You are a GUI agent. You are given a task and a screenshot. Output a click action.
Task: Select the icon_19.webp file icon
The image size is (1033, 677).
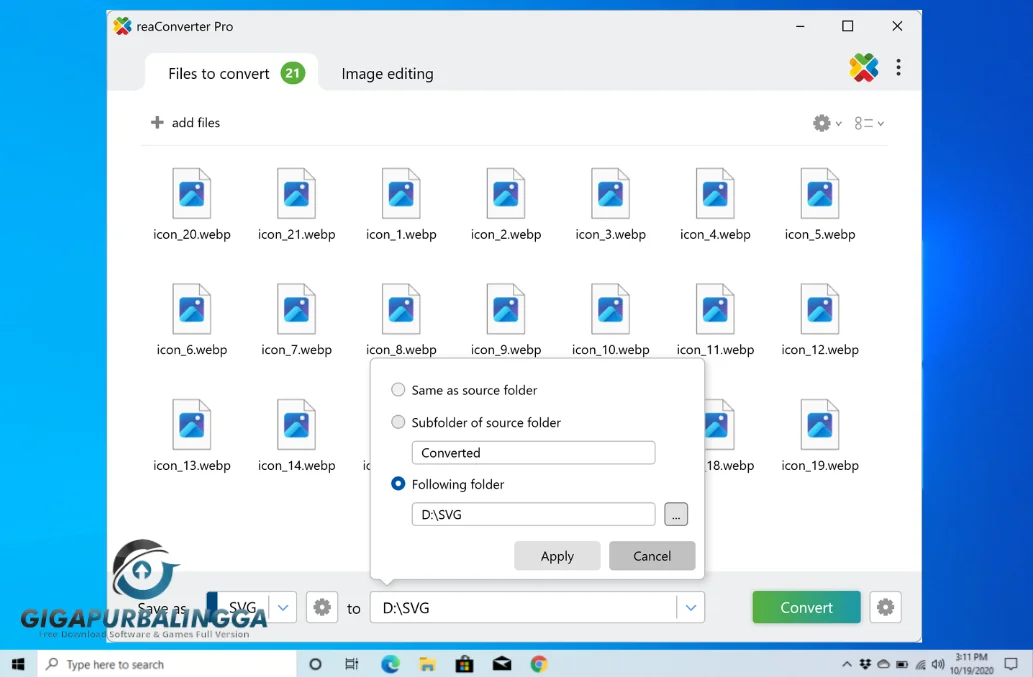click(820, 425)
